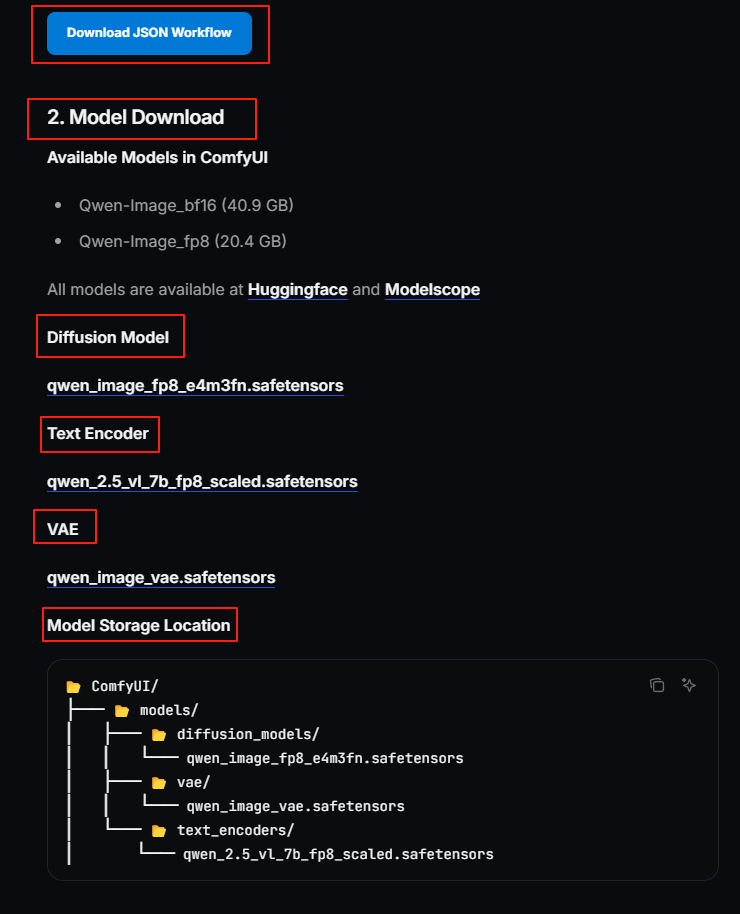Open the qwen_2.5_vl_7b_fp8_scaled.safetensors download link

(x=202, y=482)
